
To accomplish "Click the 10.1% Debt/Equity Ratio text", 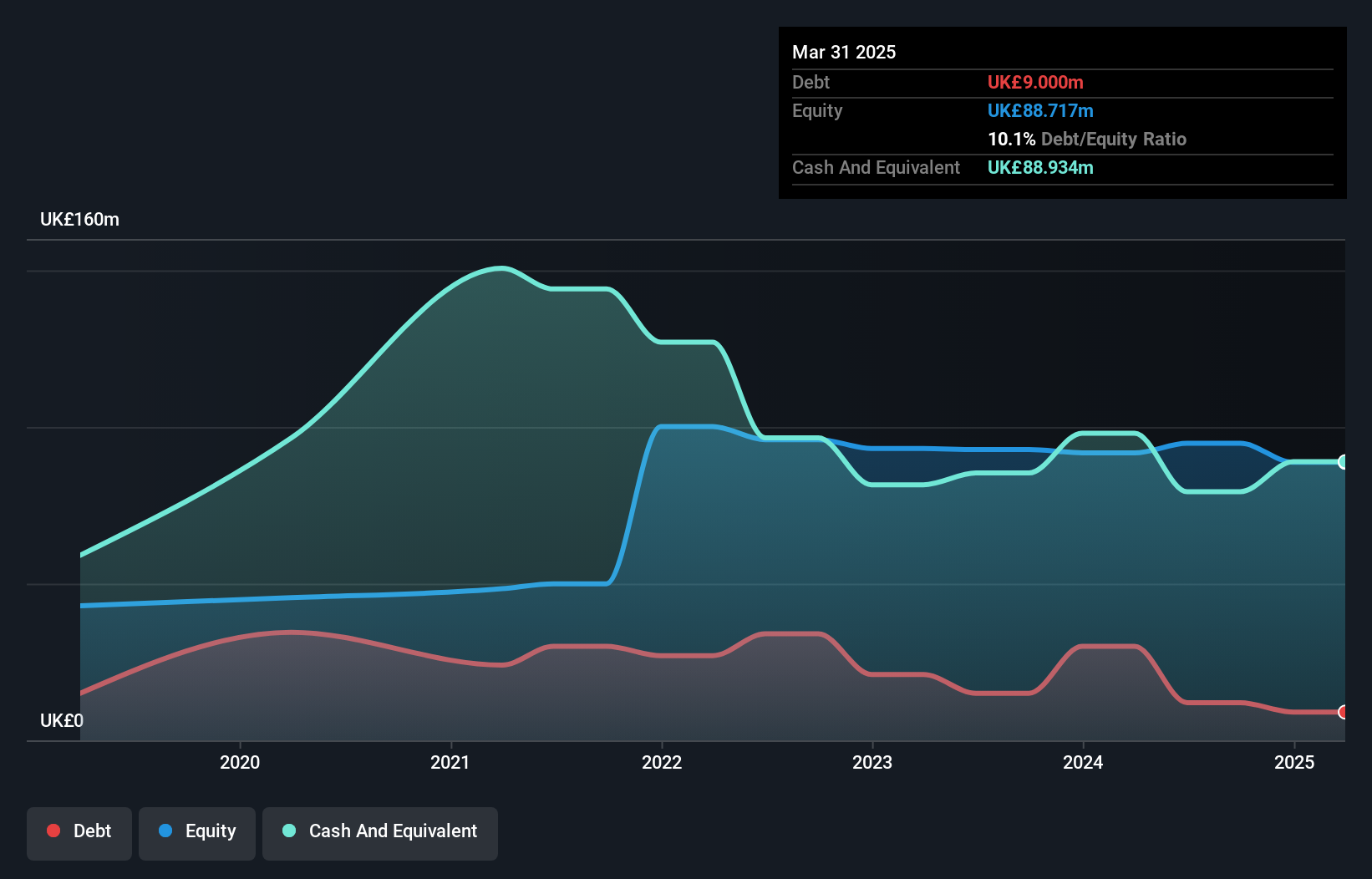I will 1087,139.
